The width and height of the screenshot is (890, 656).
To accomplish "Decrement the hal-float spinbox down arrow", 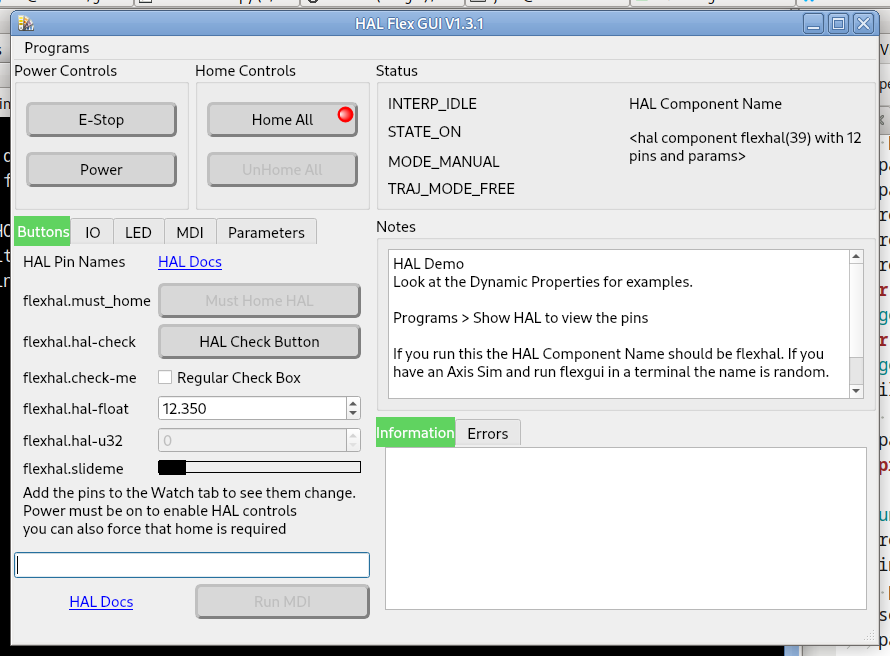I will (353, 413).
